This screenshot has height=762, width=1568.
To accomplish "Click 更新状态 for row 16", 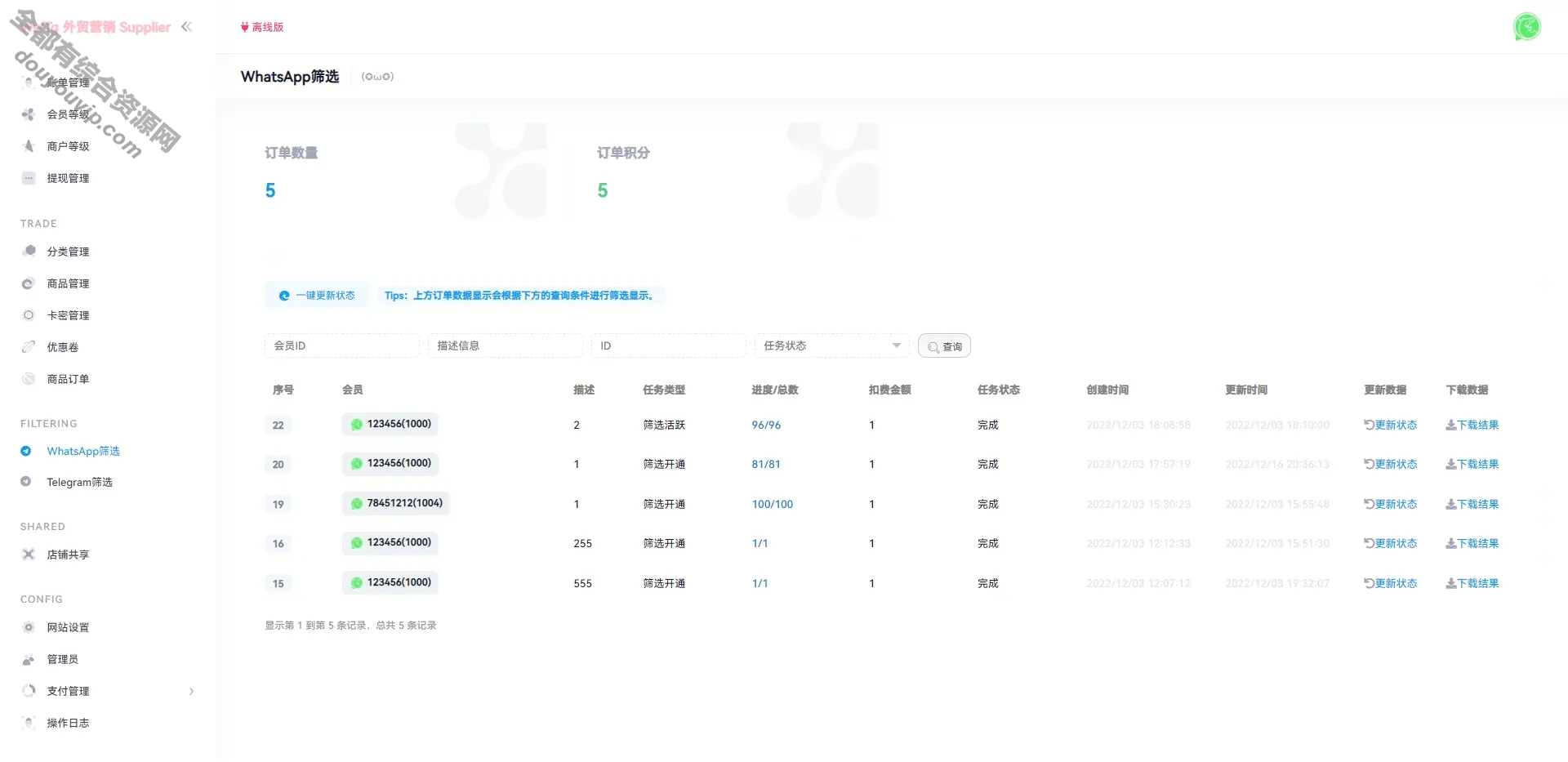I will point(1391,543).
